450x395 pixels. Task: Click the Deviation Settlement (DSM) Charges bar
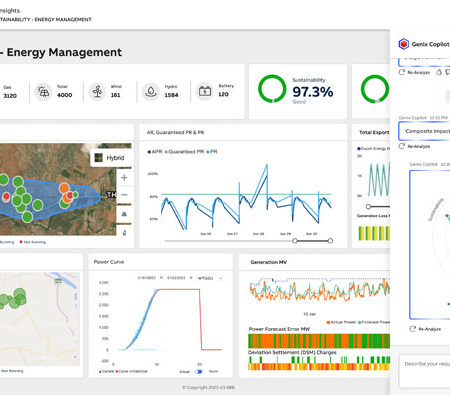[319, 363]
